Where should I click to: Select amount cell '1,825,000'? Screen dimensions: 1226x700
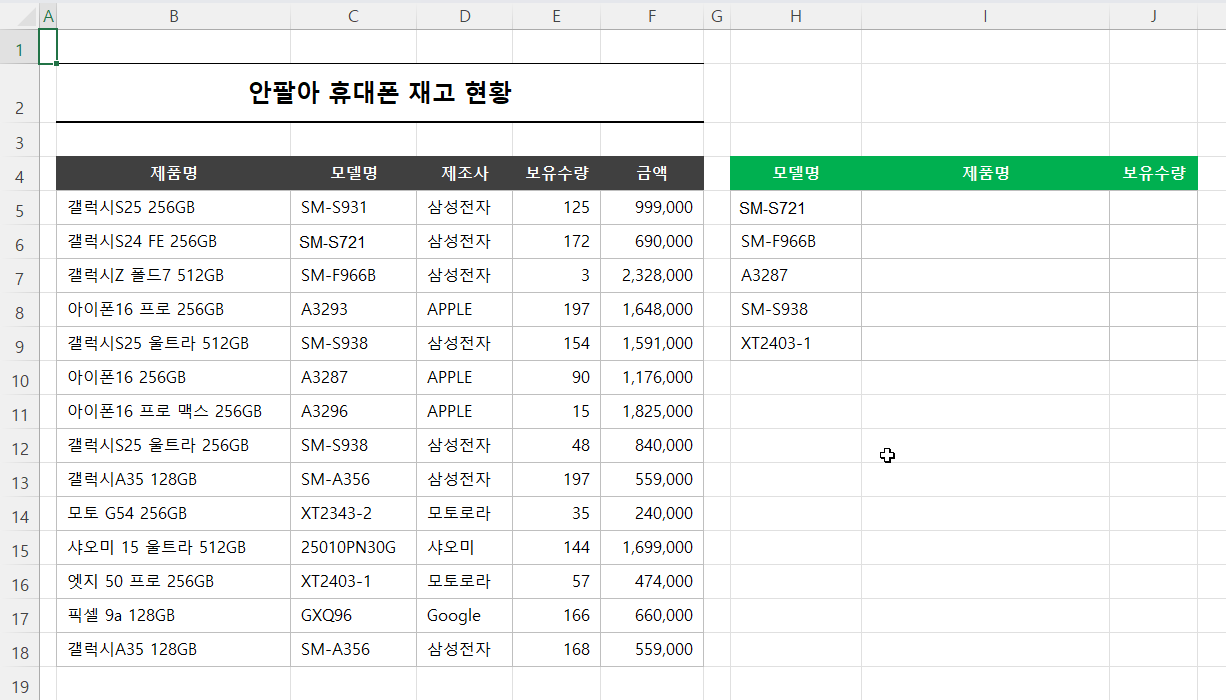(652, 412)
